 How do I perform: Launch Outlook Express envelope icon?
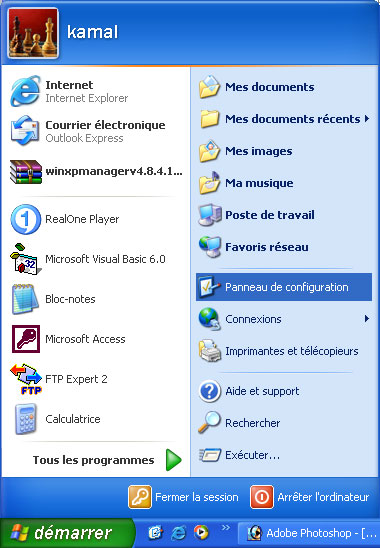point(25,131)
